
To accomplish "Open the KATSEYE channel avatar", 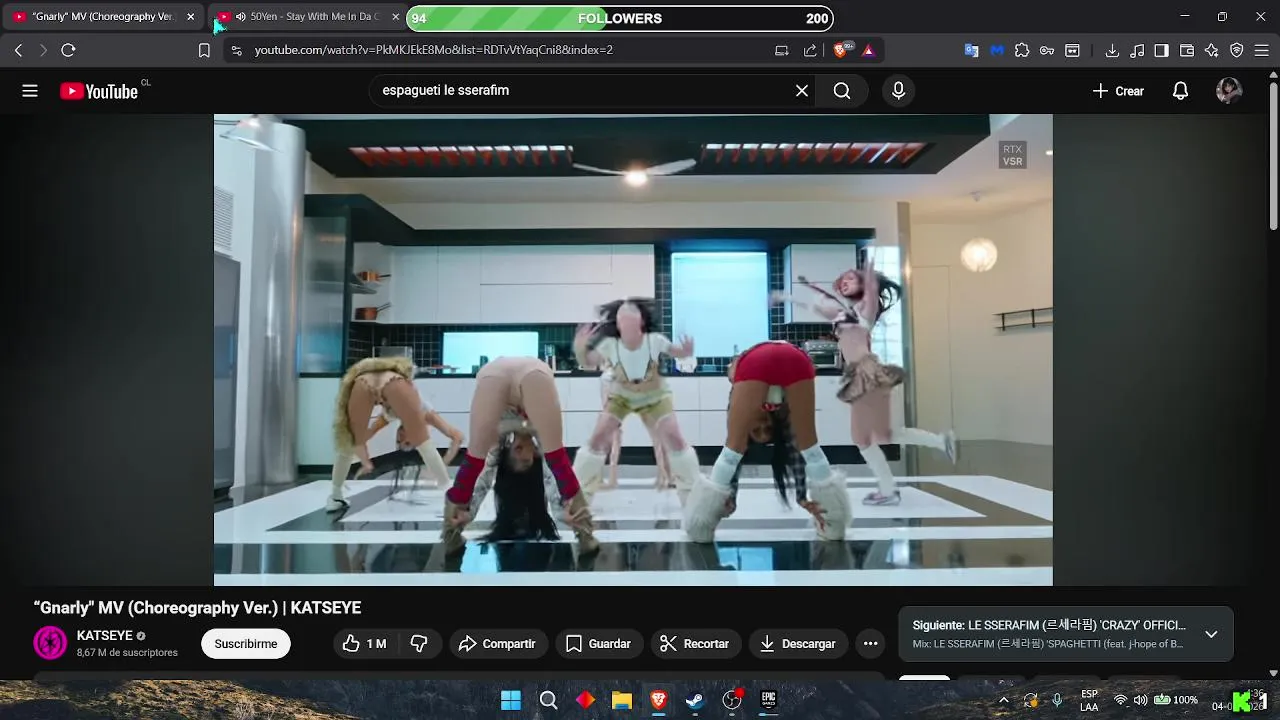I will pos(50,643).
